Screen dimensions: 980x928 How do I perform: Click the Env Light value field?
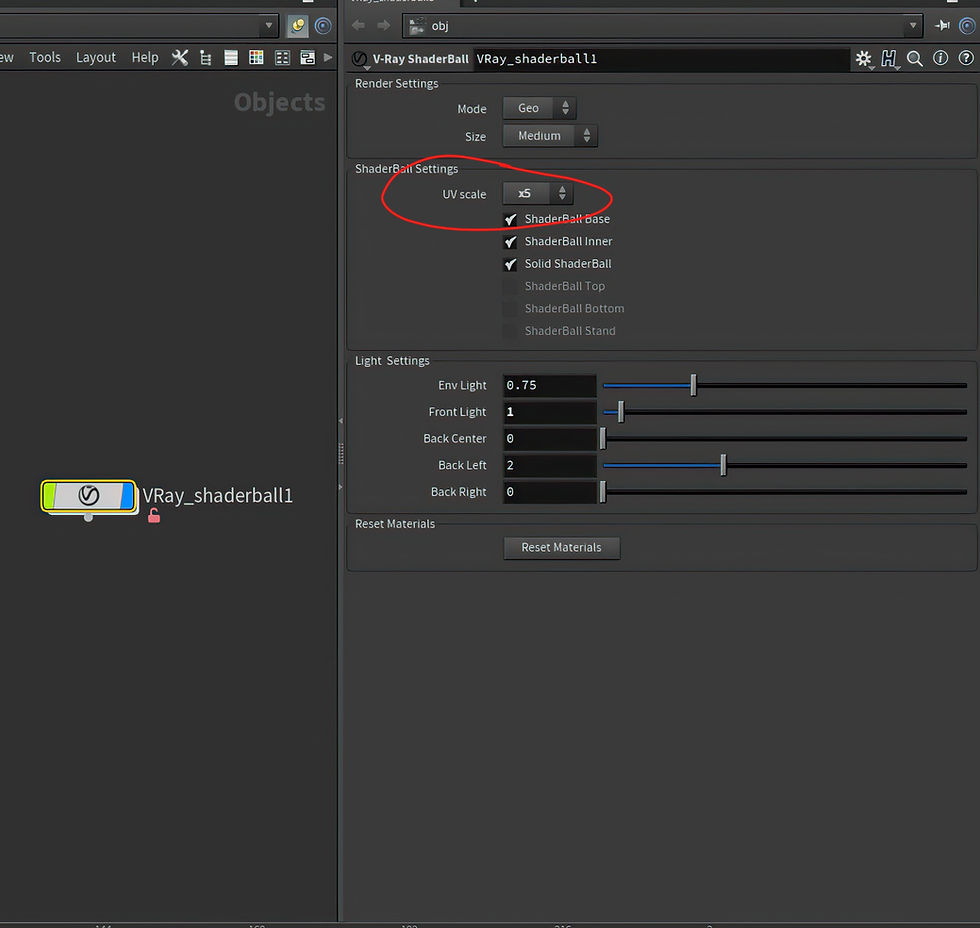tap(549, 386)
